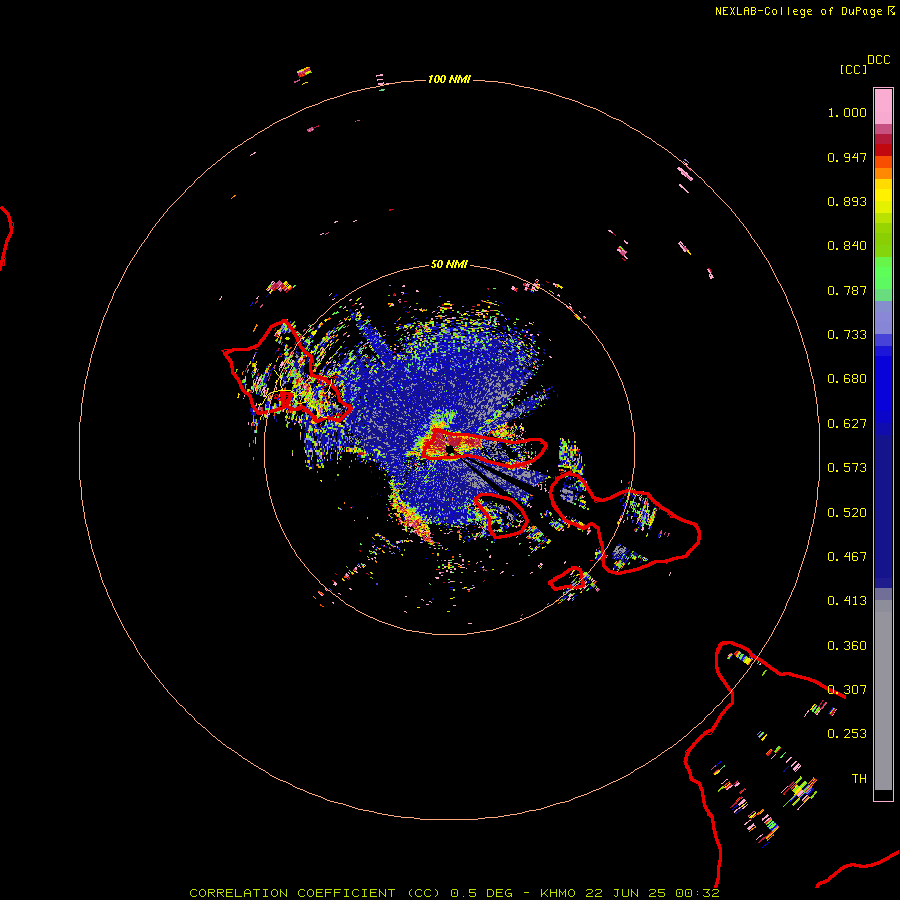This screenshot has width=900, height=900.
Task: Click the KHMO radar site location at center
Action: pyautogui.click(x=451, y=450)
